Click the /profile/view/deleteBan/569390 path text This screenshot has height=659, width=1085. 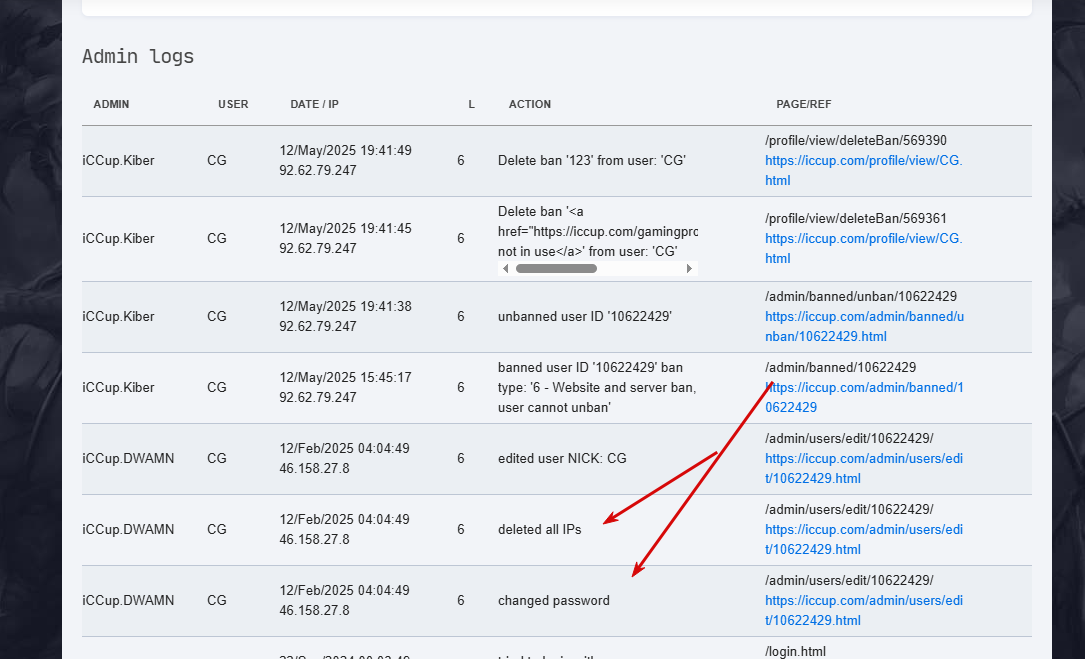pyautogui.click(x=856, y=141)
